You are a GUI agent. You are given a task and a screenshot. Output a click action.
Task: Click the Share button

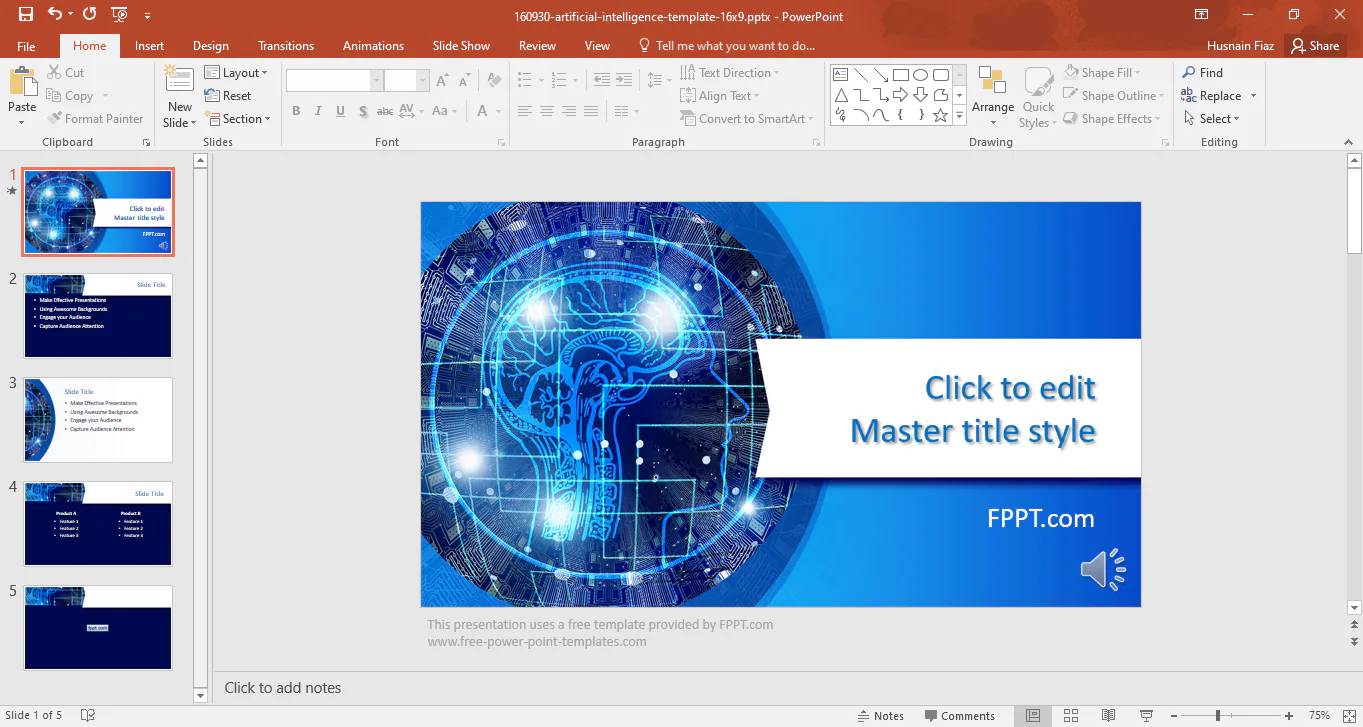tap(1314, 45)
